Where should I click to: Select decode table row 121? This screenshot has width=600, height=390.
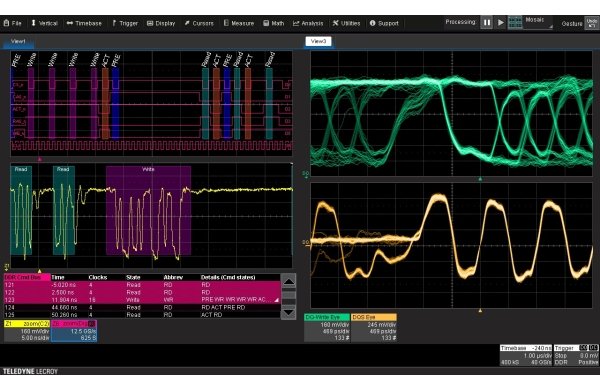[x=142, y=285]
